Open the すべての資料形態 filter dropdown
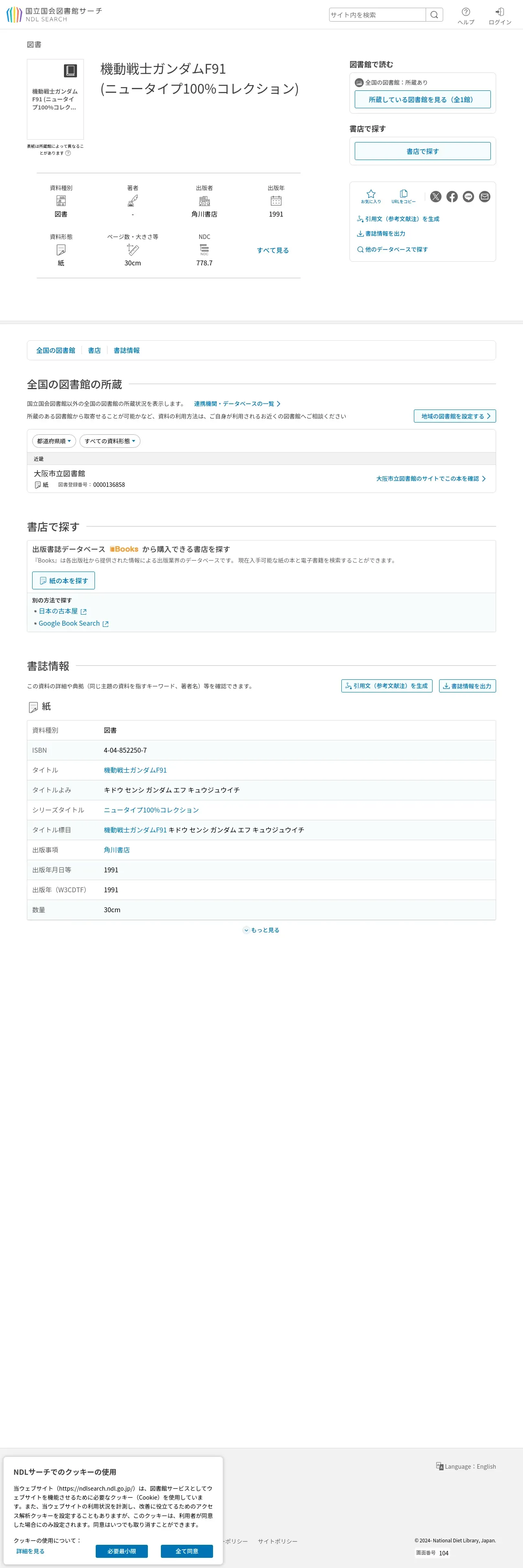 pos(110,441)
